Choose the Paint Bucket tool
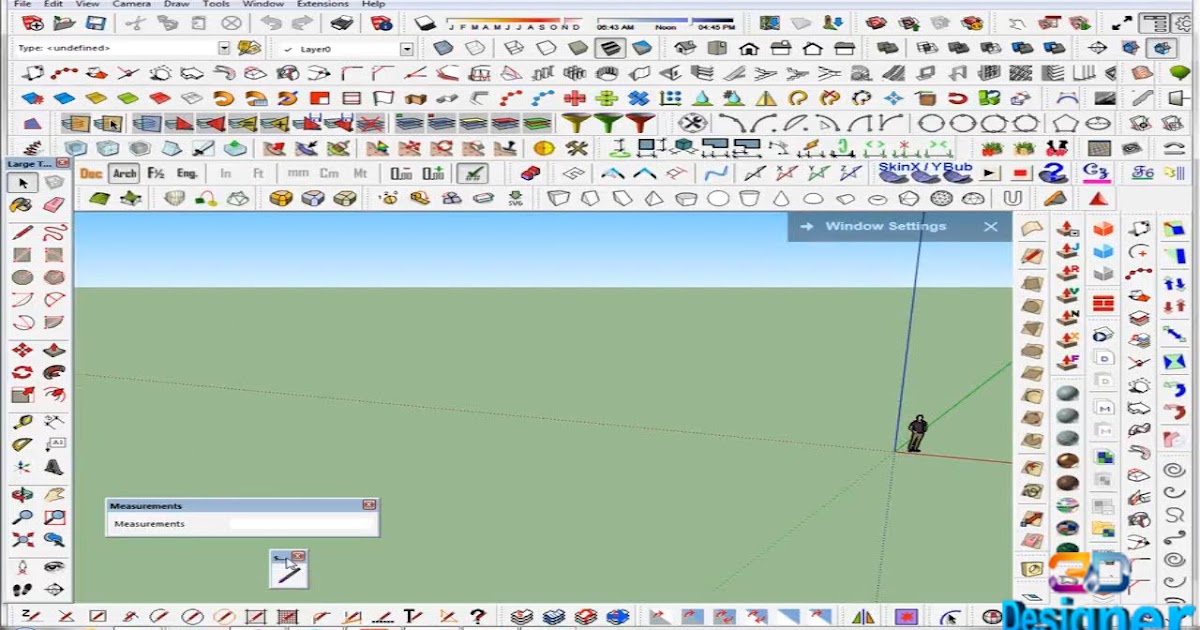Screen dimensions: 1200x630 pos(22,205)
